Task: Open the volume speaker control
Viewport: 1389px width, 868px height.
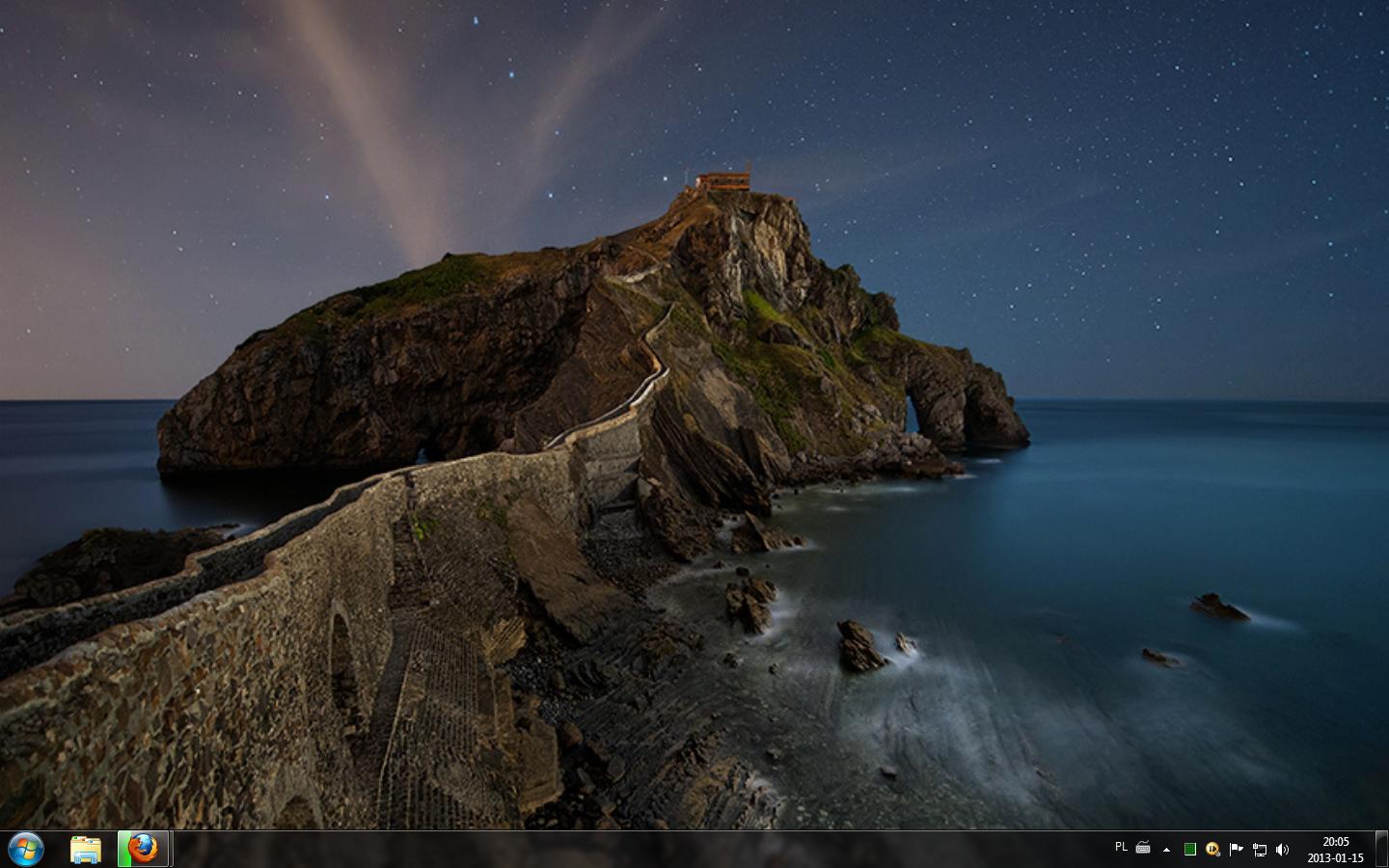Action: coord(1282,850)
